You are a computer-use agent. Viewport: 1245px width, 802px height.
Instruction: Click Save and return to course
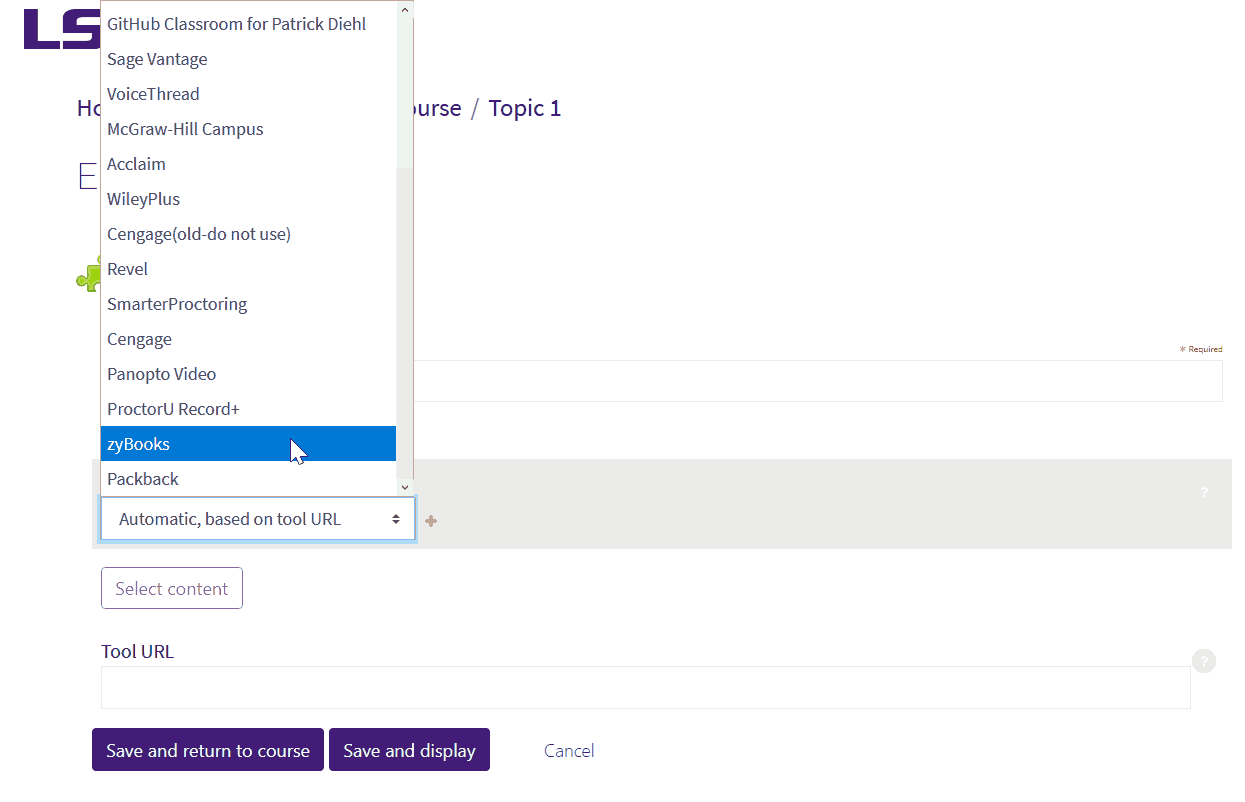(x=208, y=750)
